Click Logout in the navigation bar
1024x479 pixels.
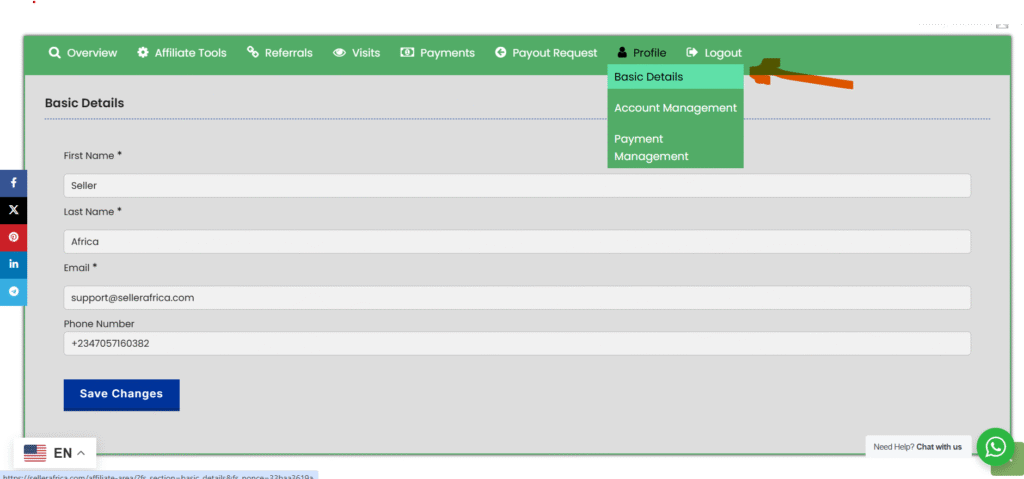pyautogui.click(x=714, y=53)
